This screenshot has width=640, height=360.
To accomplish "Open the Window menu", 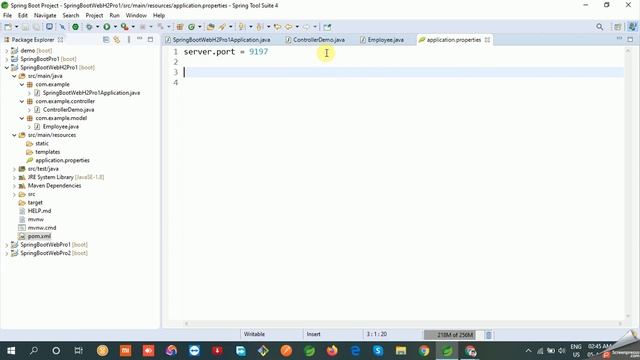I will coord(136,16).
